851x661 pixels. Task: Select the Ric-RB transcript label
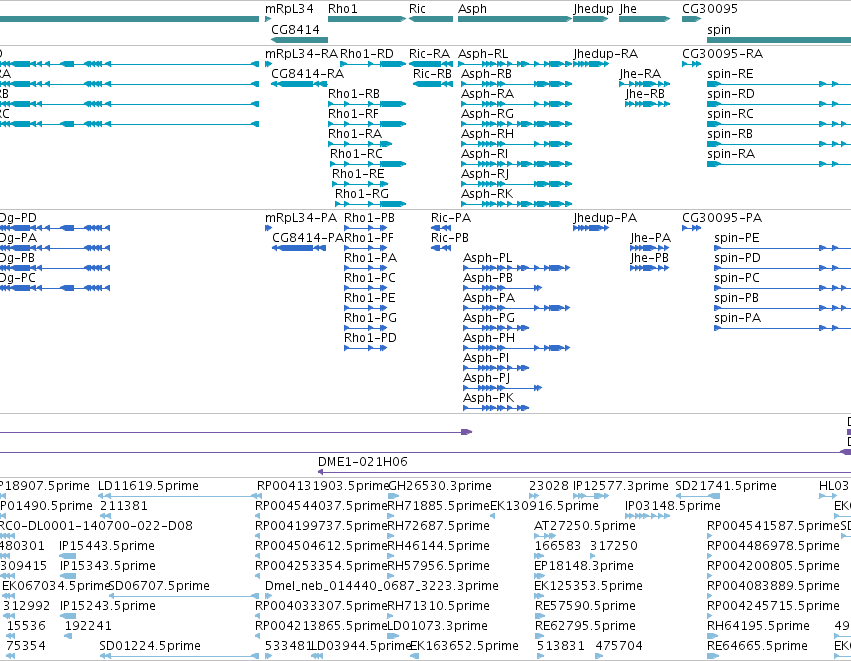pyautogui.click(x=433, y=74)
